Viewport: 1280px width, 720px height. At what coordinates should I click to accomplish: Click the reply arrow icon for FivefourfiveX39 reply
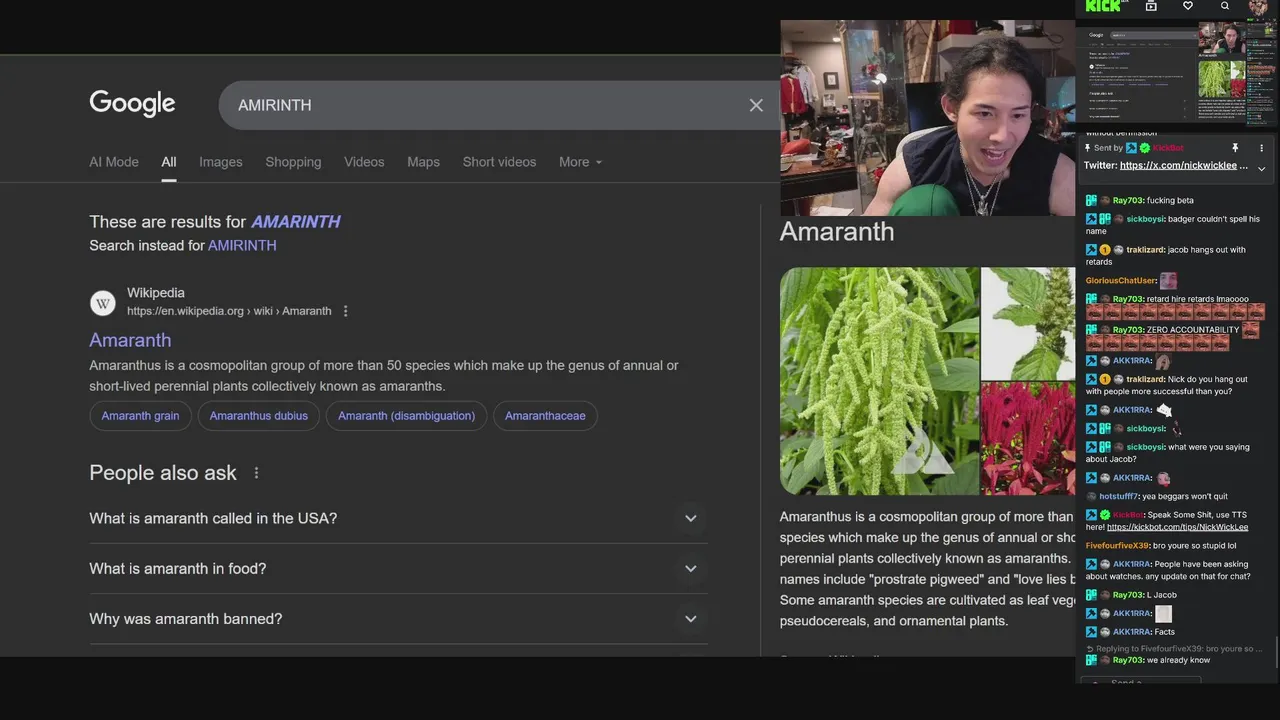tap(1090, 649)
